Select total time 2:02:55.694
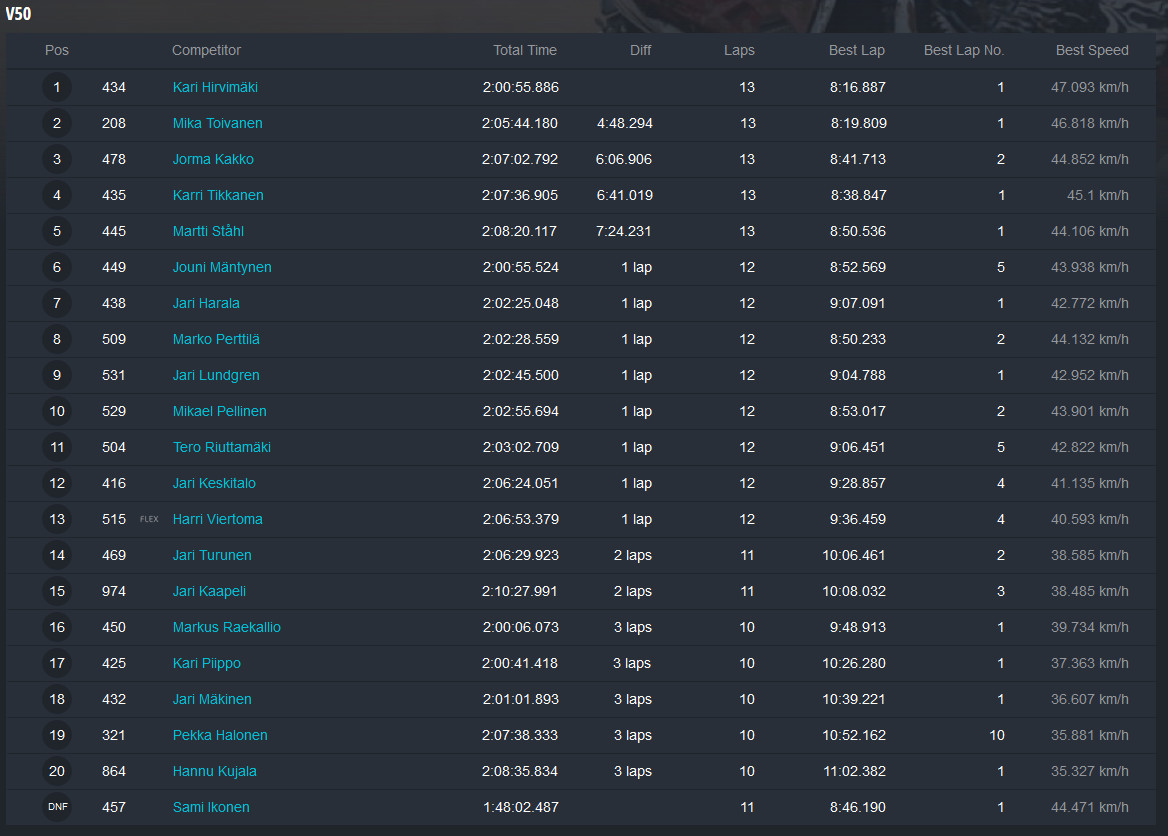This screenshot has width=1168, height=836. click(521, 411)
